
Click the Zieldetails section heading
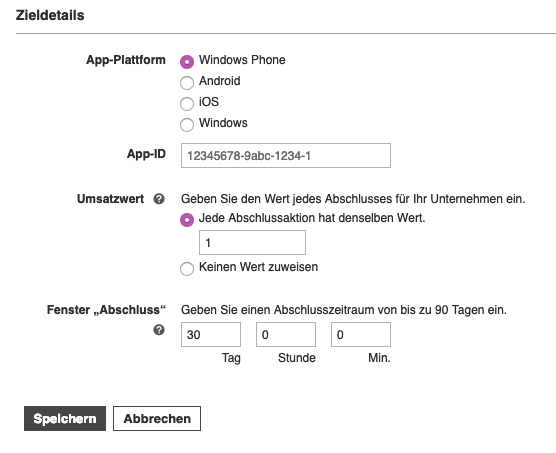pos(50,15)
